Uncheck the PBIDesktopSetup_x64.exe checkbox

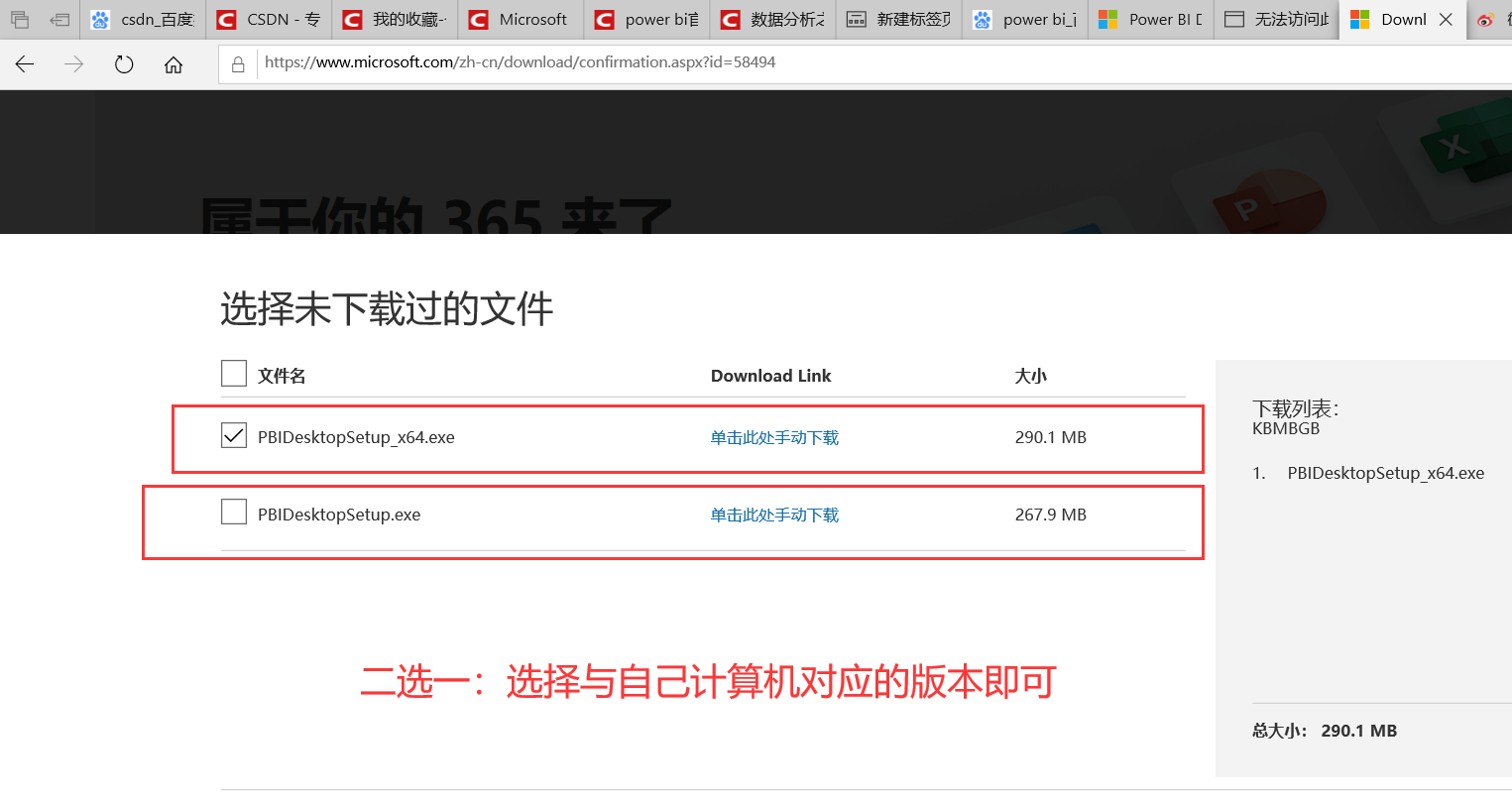pos(234,435)
